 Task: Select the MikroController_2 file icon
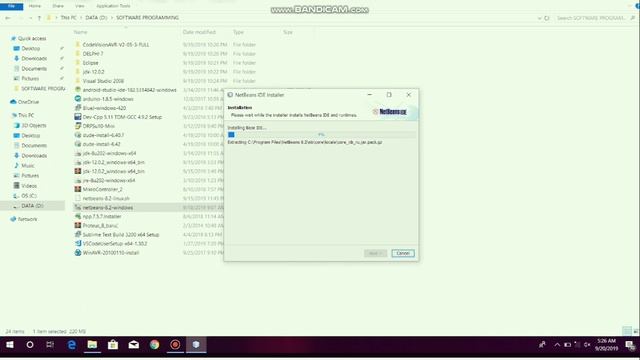click(x=78, y=189)
